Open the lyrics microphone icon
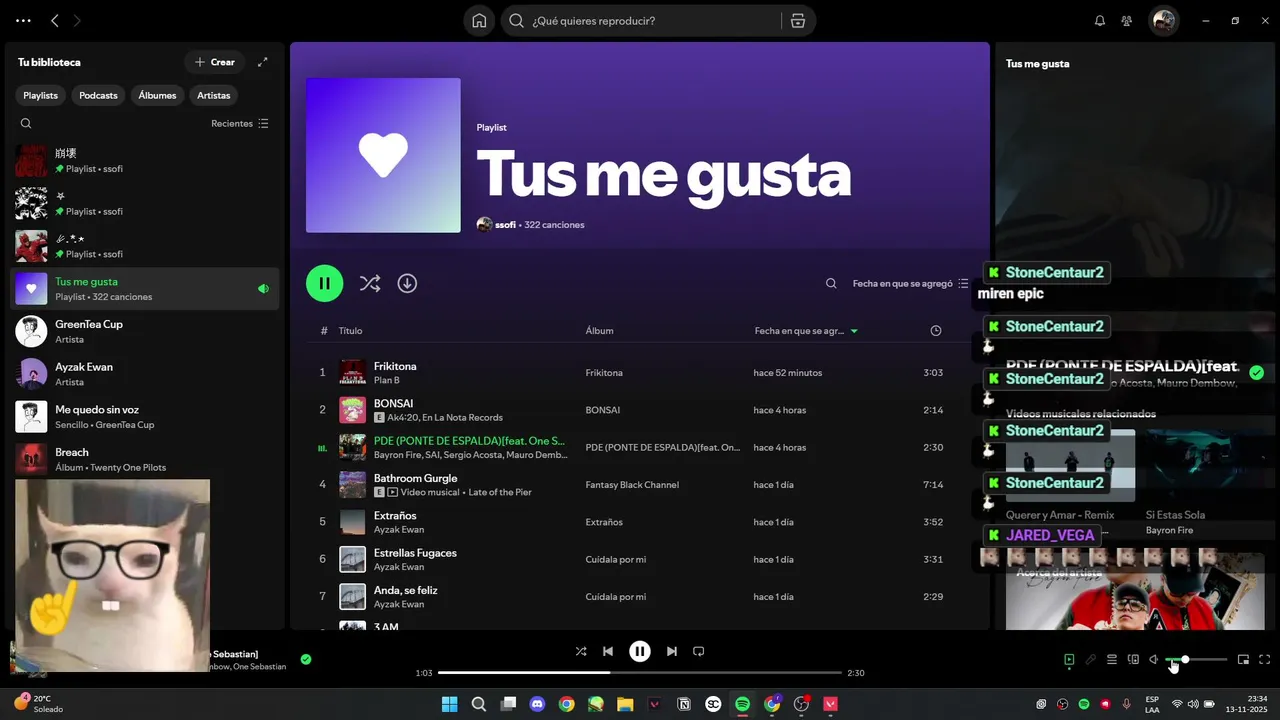Screen dimensions: 1280x720 [1090, 660]
